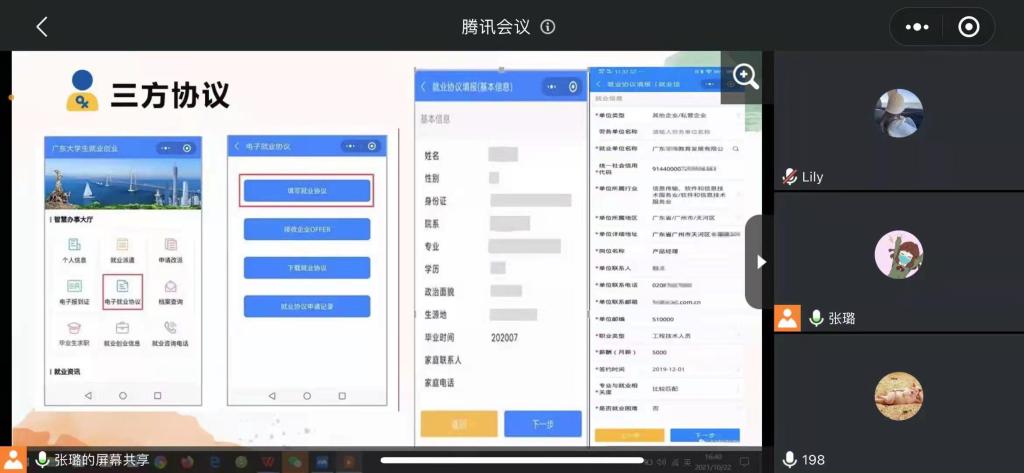The image size is (1024, 473).
Task: Collapse the participant panel with side arrow
Action: [760, 262]
